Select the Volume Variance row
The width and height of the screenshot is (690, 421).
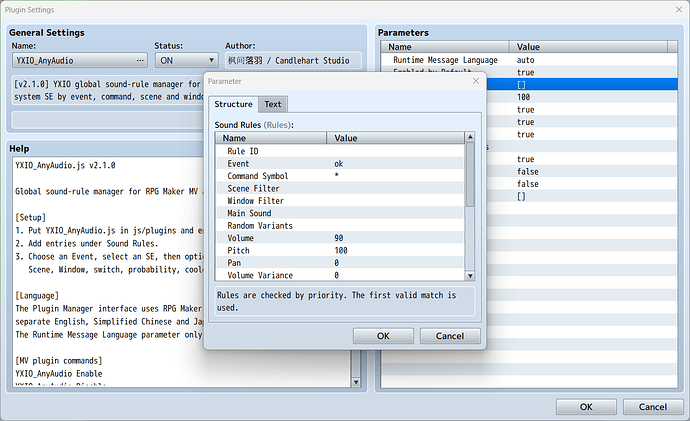[340, 275]
